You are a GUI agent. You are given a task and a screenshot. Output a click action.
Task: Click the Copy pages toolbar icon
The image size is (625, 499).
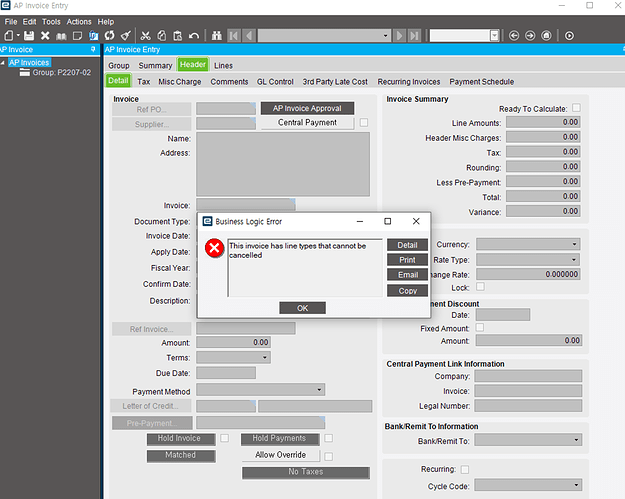pyautogui.click(x=161, y=35)
